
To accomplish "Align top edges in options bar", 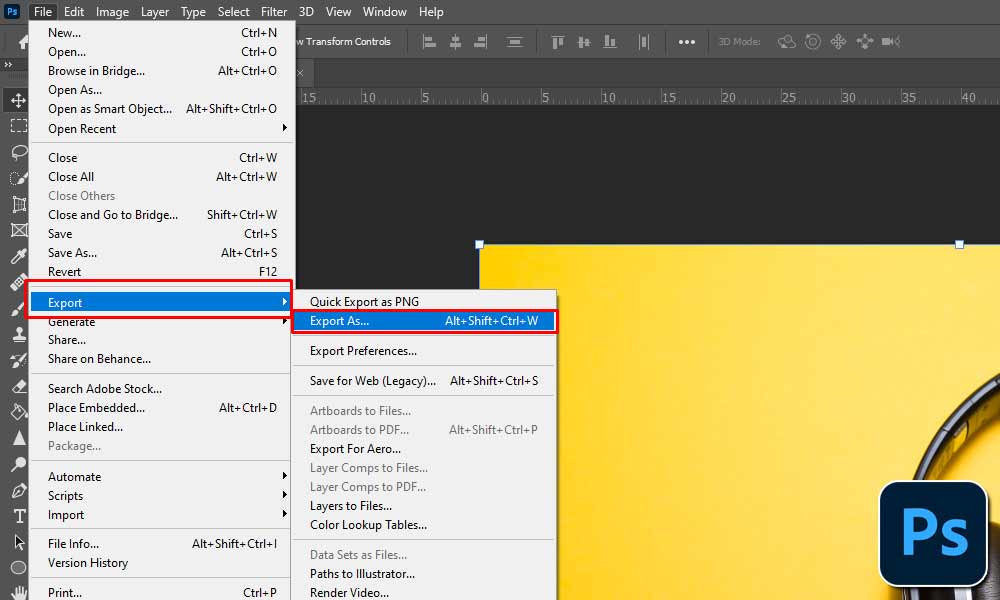I will [x=558, y=42].
